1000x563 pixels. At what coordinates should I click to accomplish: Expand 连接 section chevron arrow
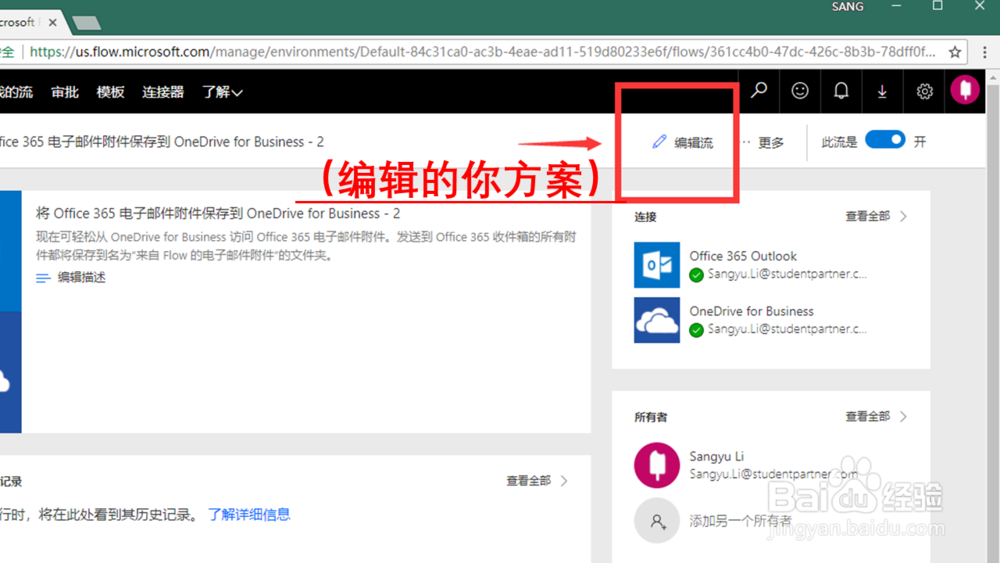[x=904, y=216]
